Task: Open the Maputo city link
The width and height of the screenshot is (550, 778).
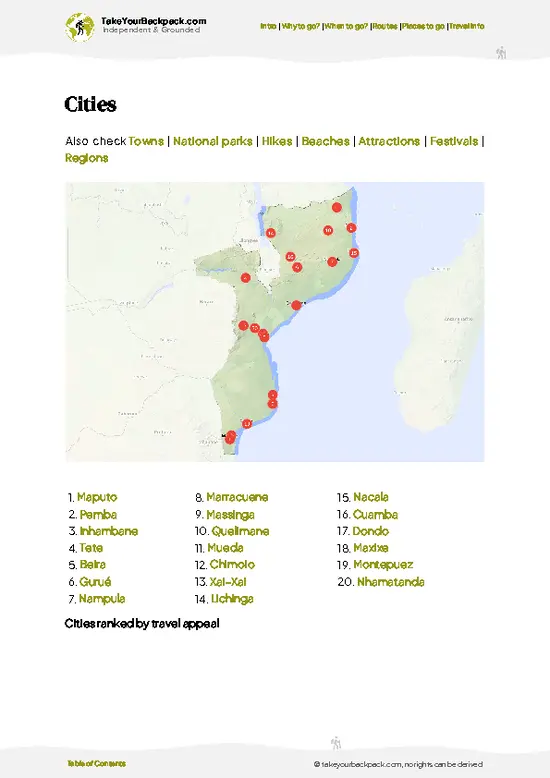Action: (x=97, y=497)
